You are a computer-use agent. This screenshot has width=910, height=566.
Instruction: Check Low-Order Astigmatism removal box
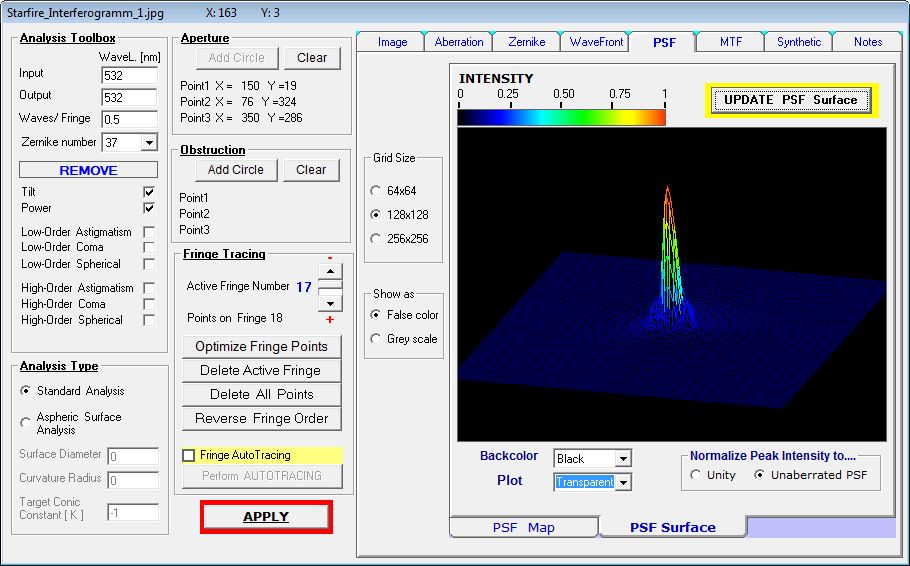click(x=149, y=232)
